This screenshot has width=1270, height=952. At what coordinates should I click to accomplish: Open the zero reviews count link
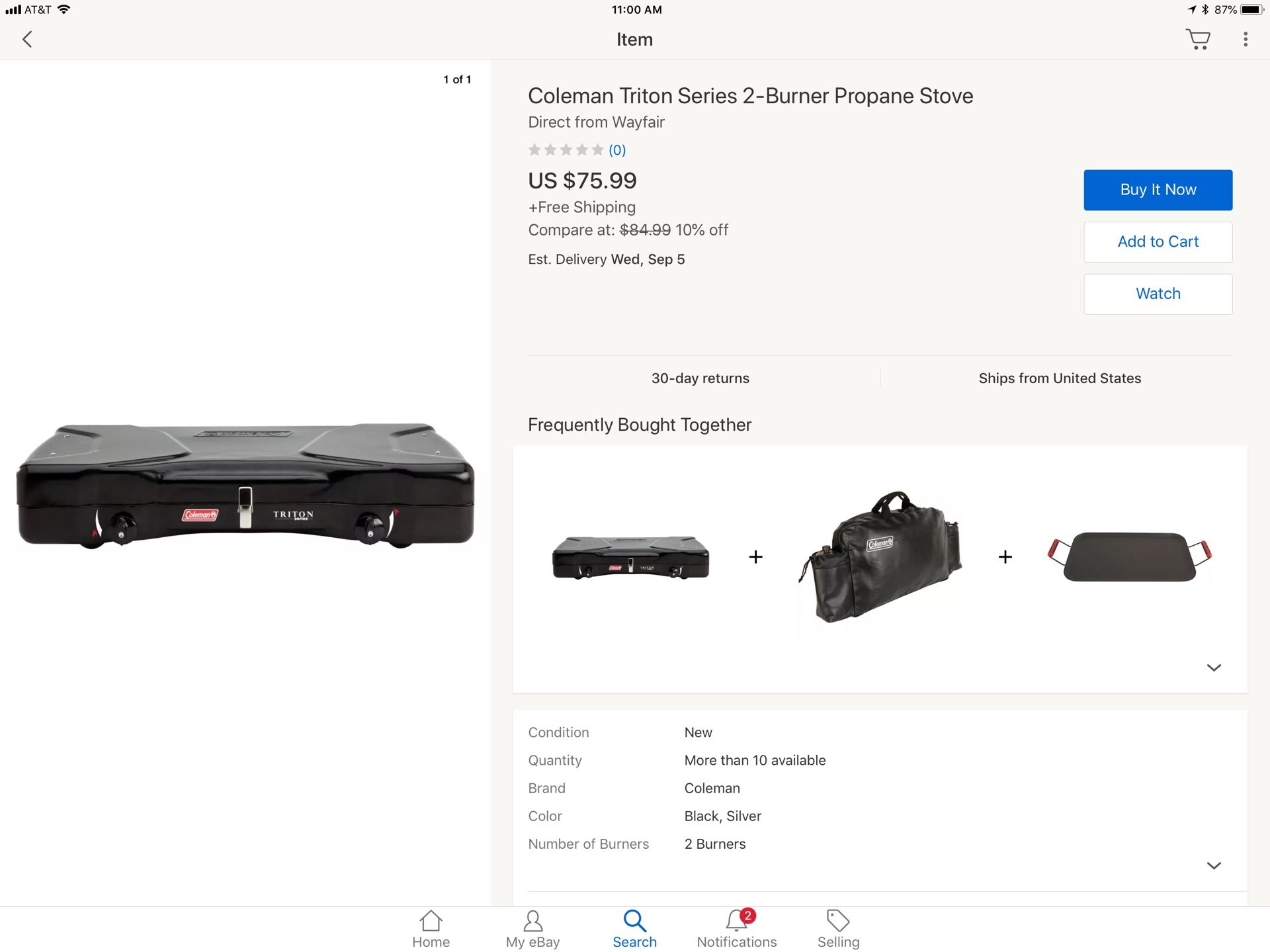coord(617,150)
